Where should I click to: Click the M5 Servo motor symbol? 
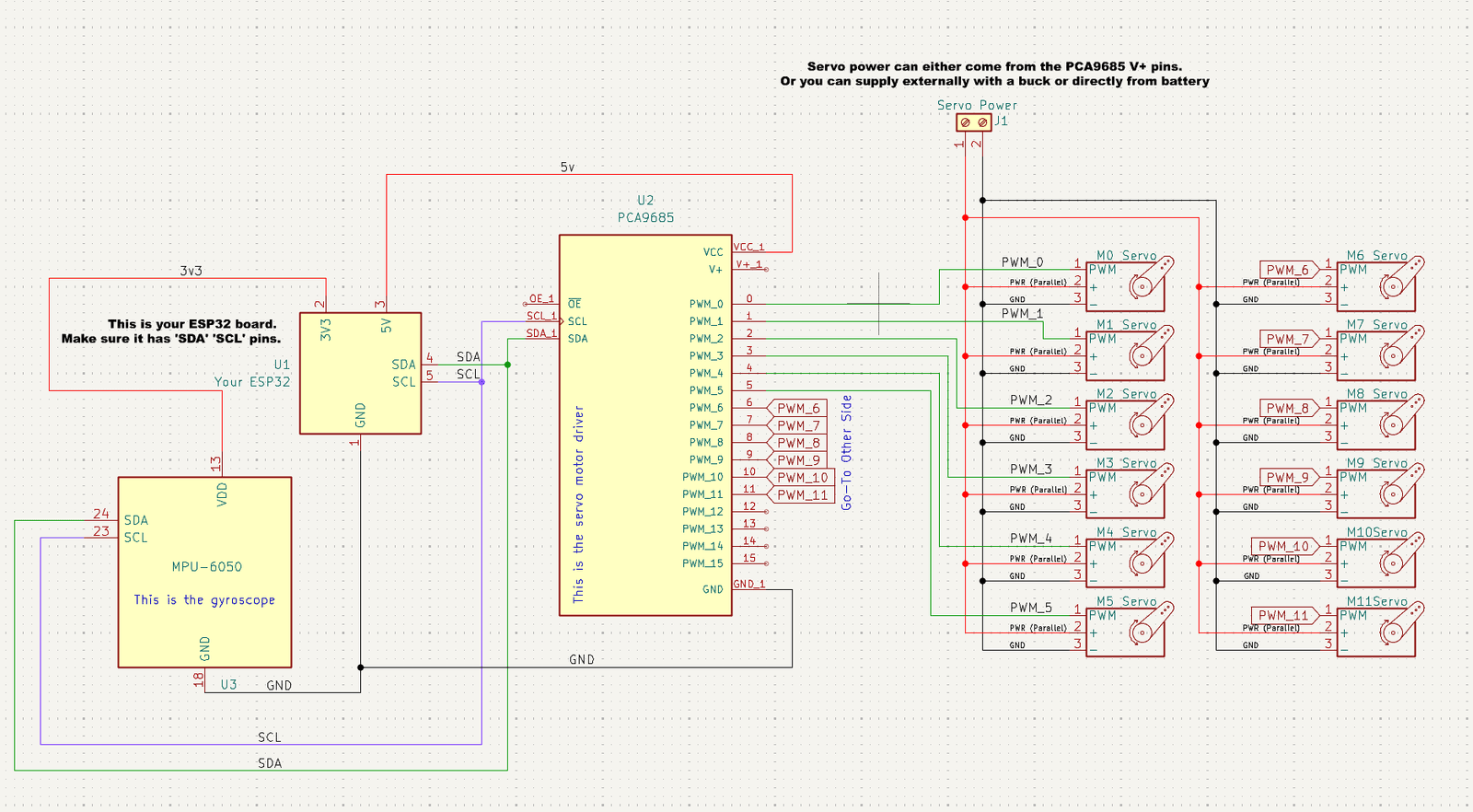(x=1131, y=629)
